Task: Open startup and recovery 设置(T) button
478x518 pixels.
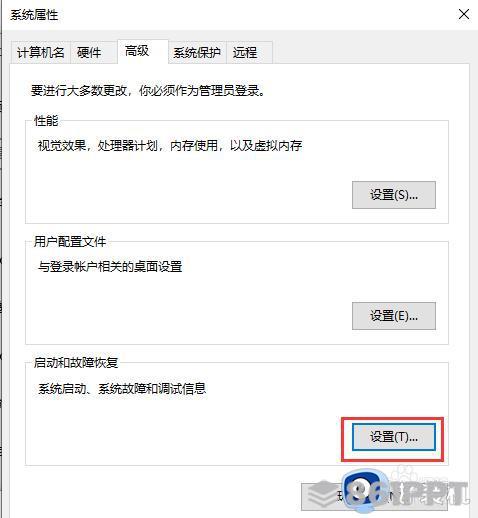Action: pos(394,437)
